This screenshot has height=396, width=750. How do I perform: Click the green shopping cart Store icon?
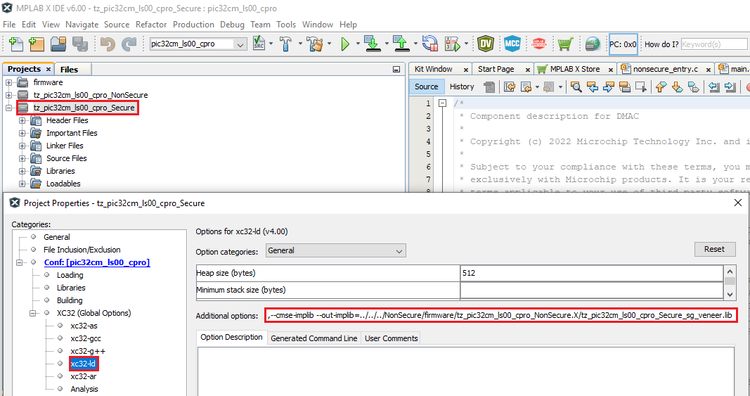point(565,44)
